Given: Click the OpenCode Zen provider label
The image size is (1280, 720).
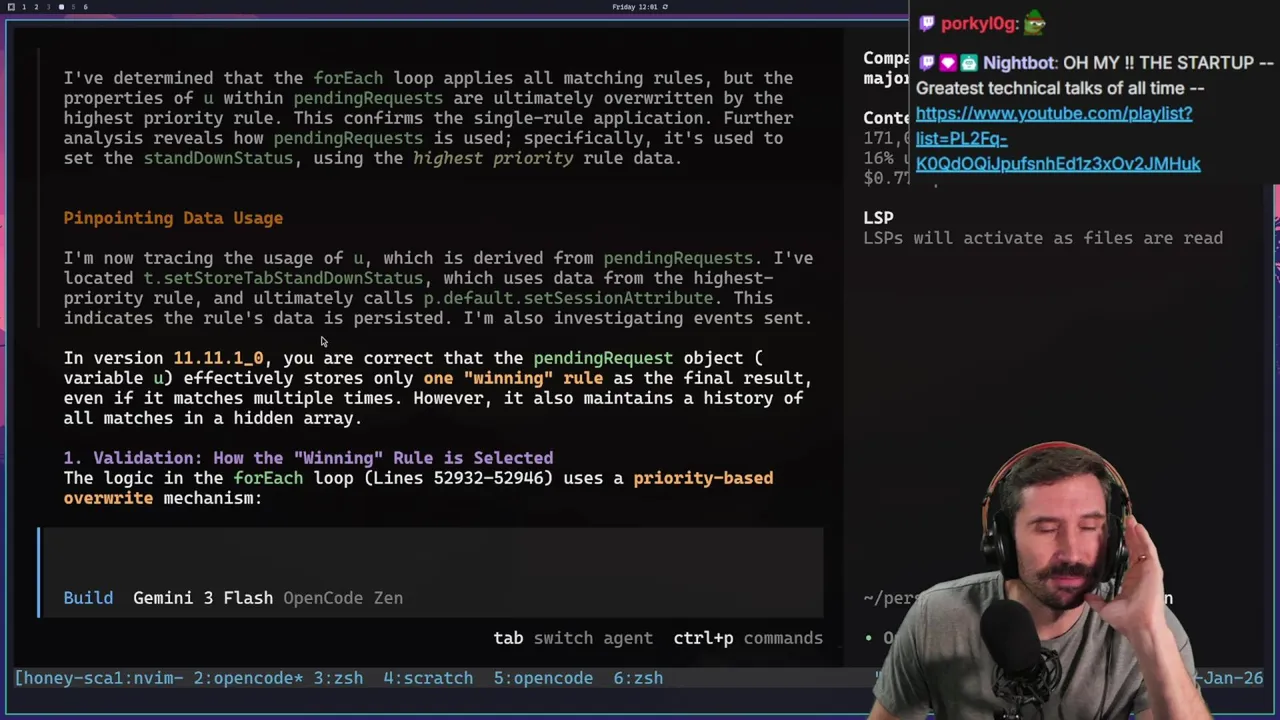Looking at the screenshot, I should tap(343, 598).
